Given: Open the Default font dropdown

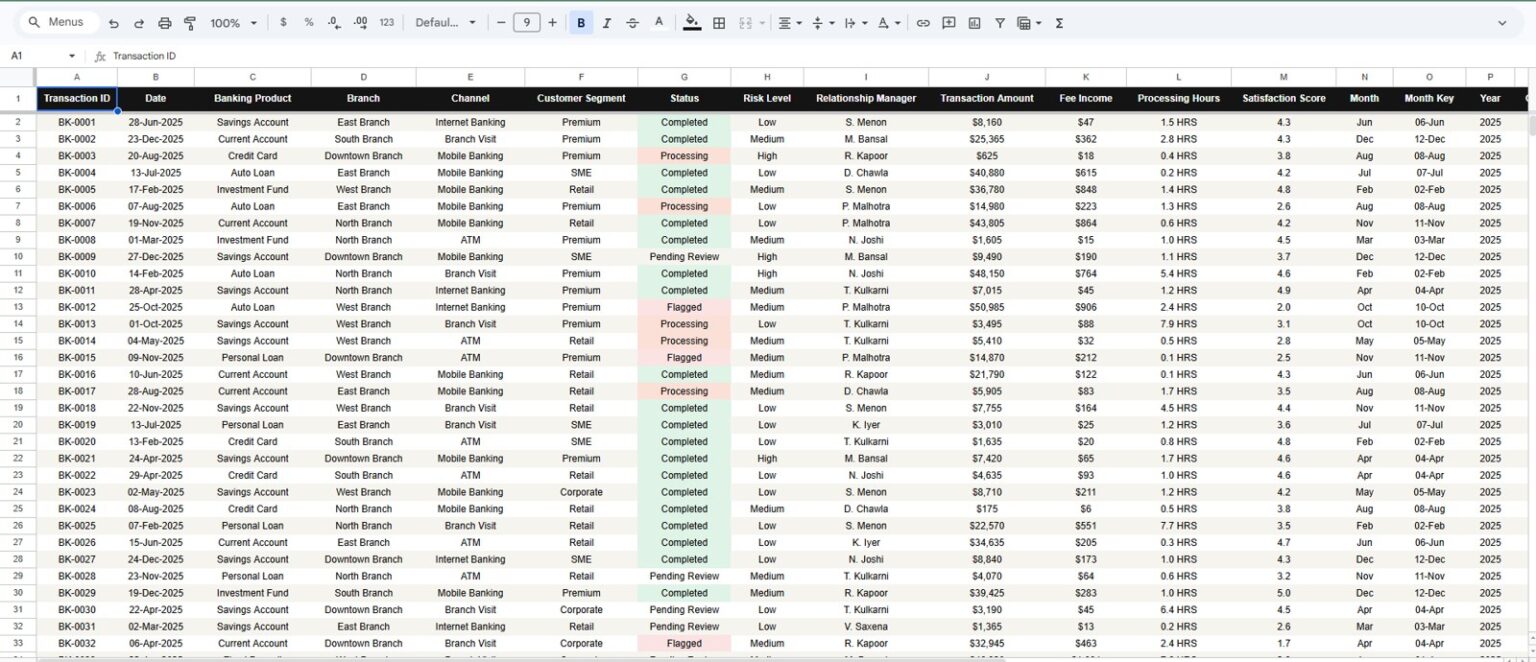Looking at the screenshot, I should (446, 23).
